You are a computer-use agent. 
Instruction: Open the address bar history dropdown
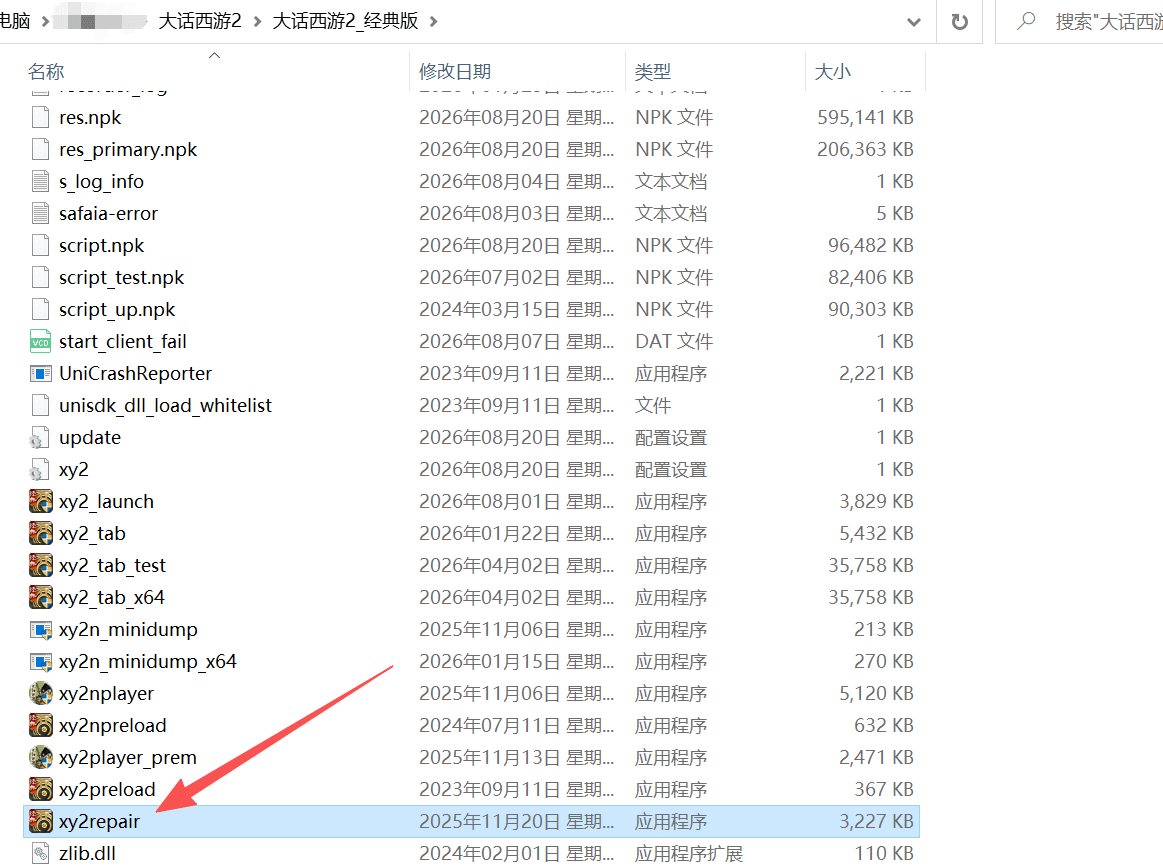[914, 22]
